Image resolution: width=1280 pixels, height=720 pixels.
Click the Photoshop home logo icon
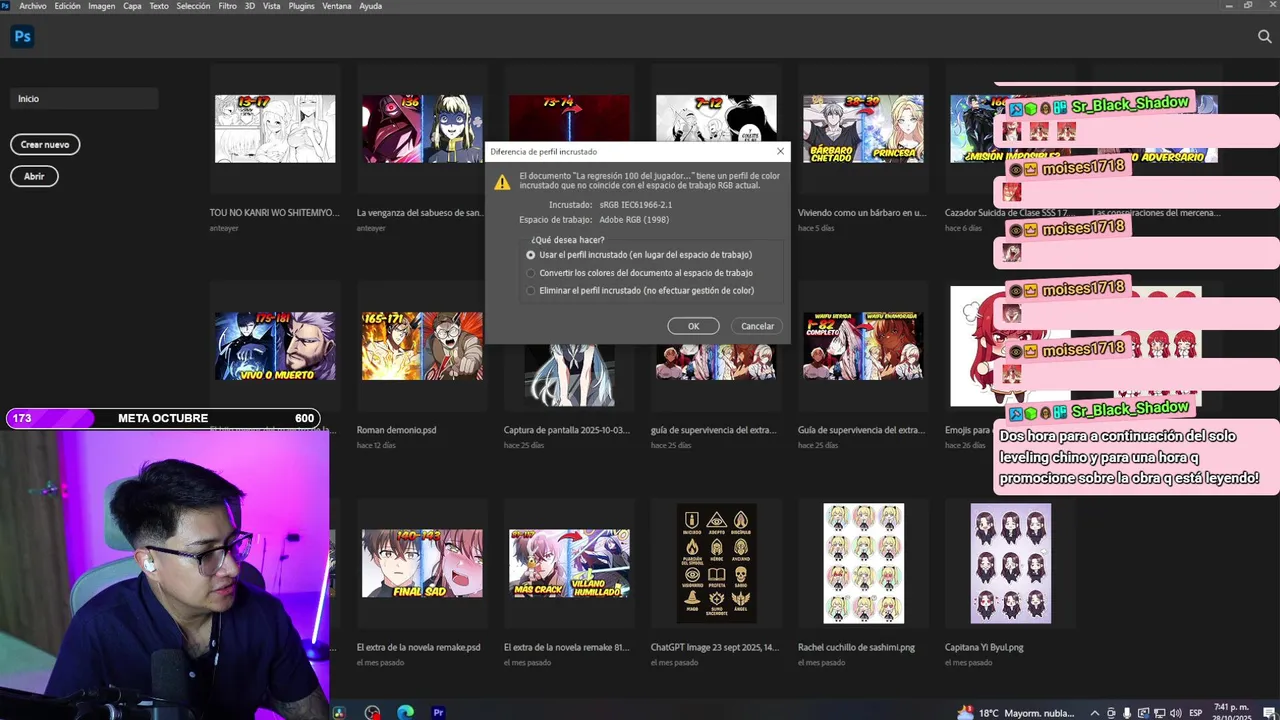coord(22,37)
